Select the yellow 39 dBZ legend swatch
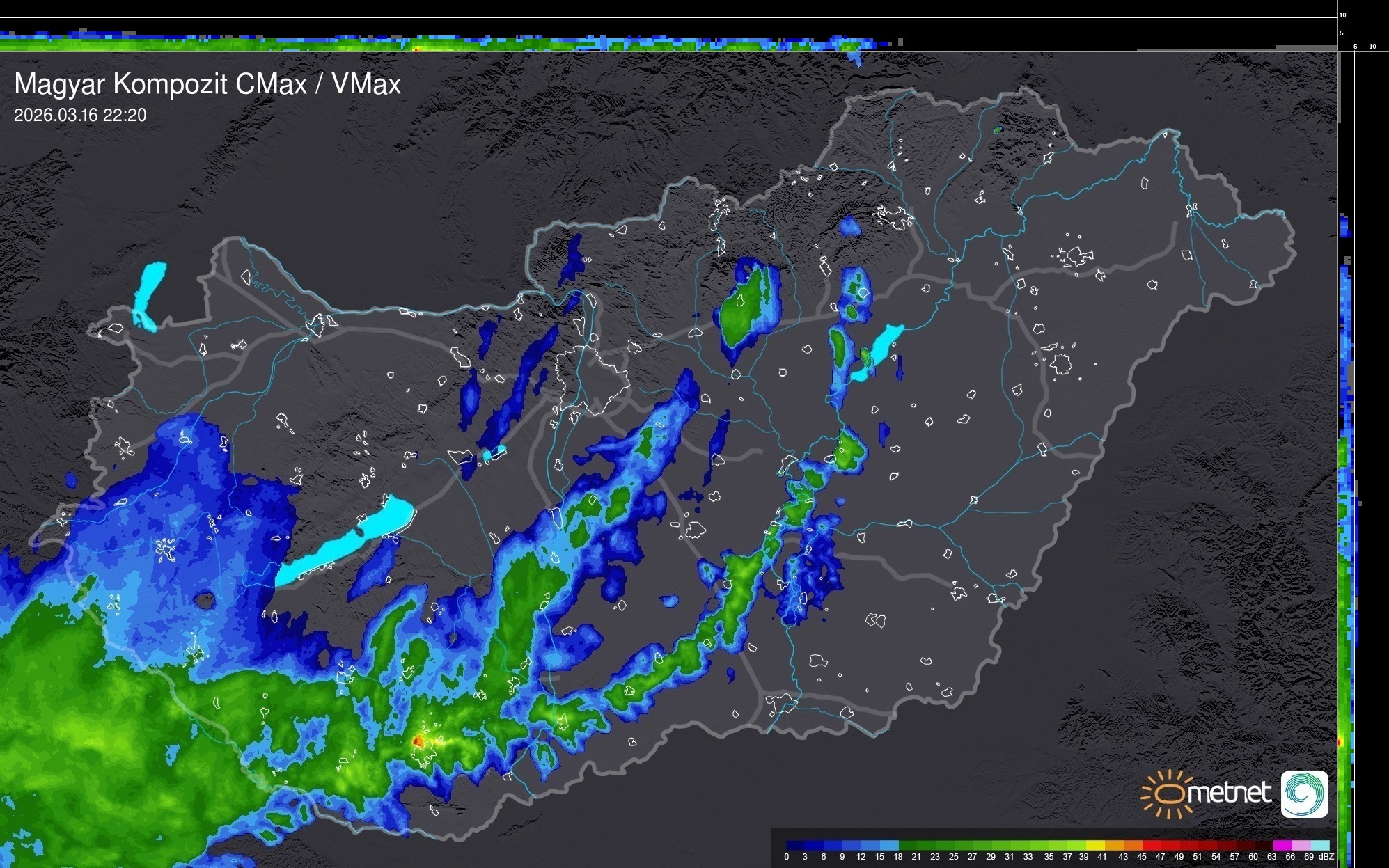Screen dimensions: 1389x868 click(x=1096, y=845)
